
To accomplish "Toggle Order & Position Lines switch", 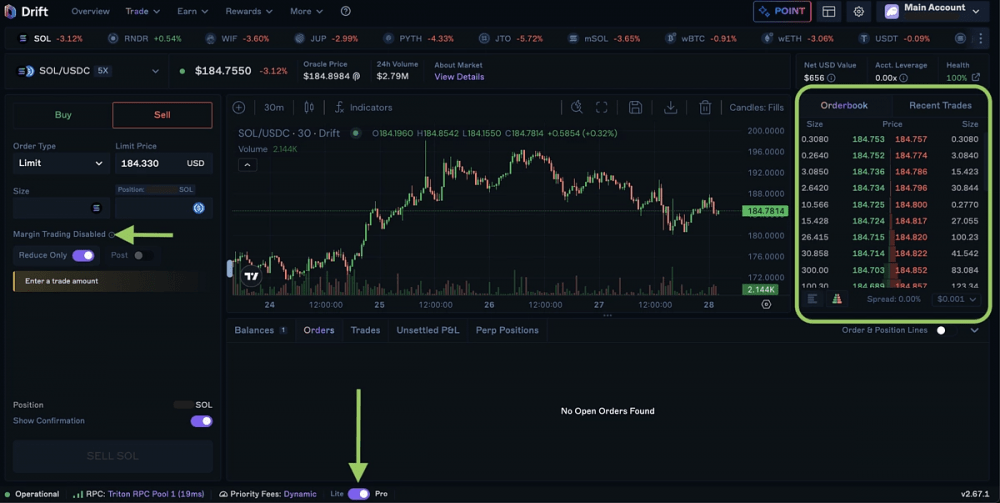I will tap(945, 330).
